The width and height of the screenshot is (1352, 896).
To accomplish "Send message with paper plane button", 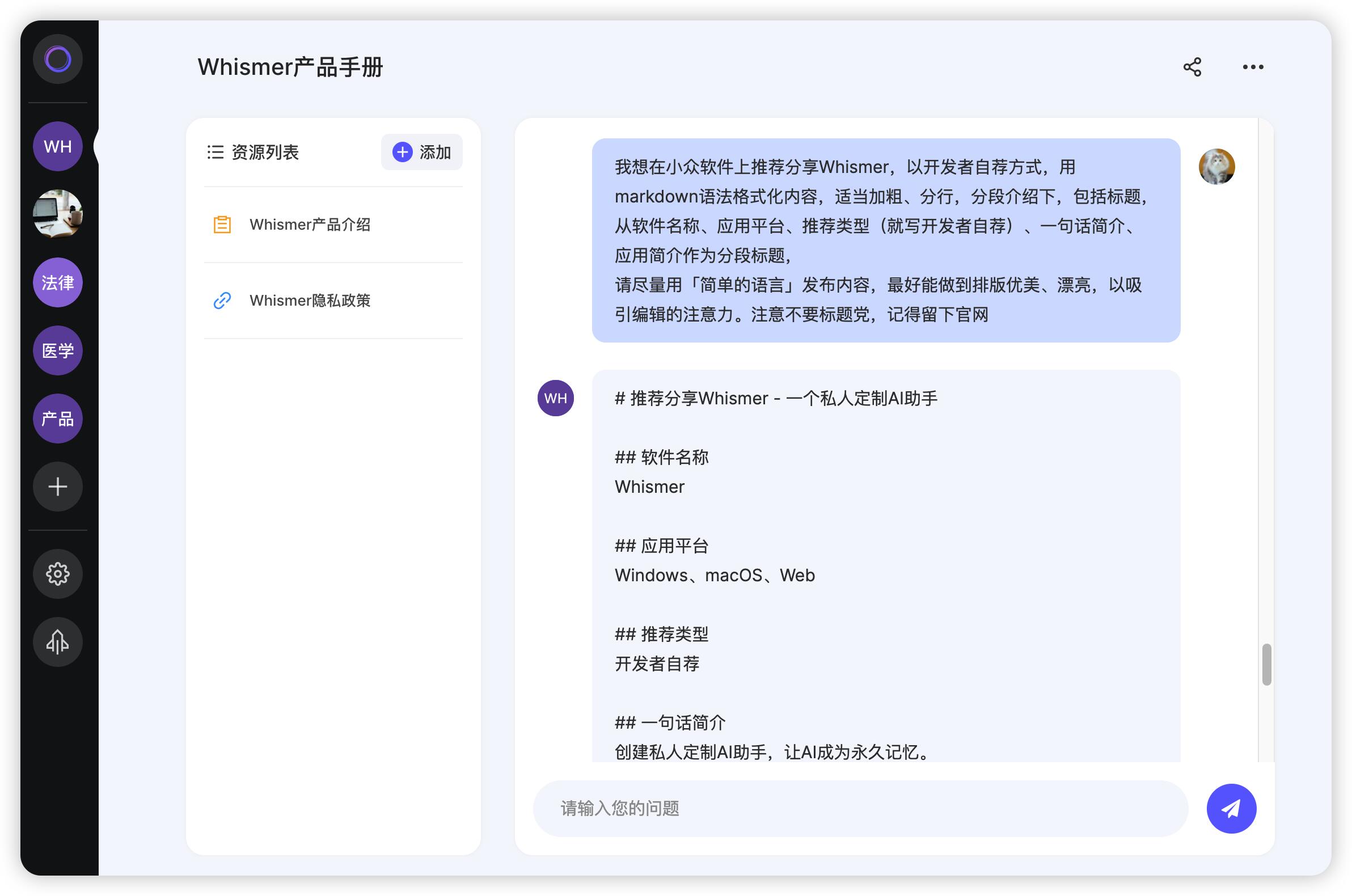I will point(1231,808).
